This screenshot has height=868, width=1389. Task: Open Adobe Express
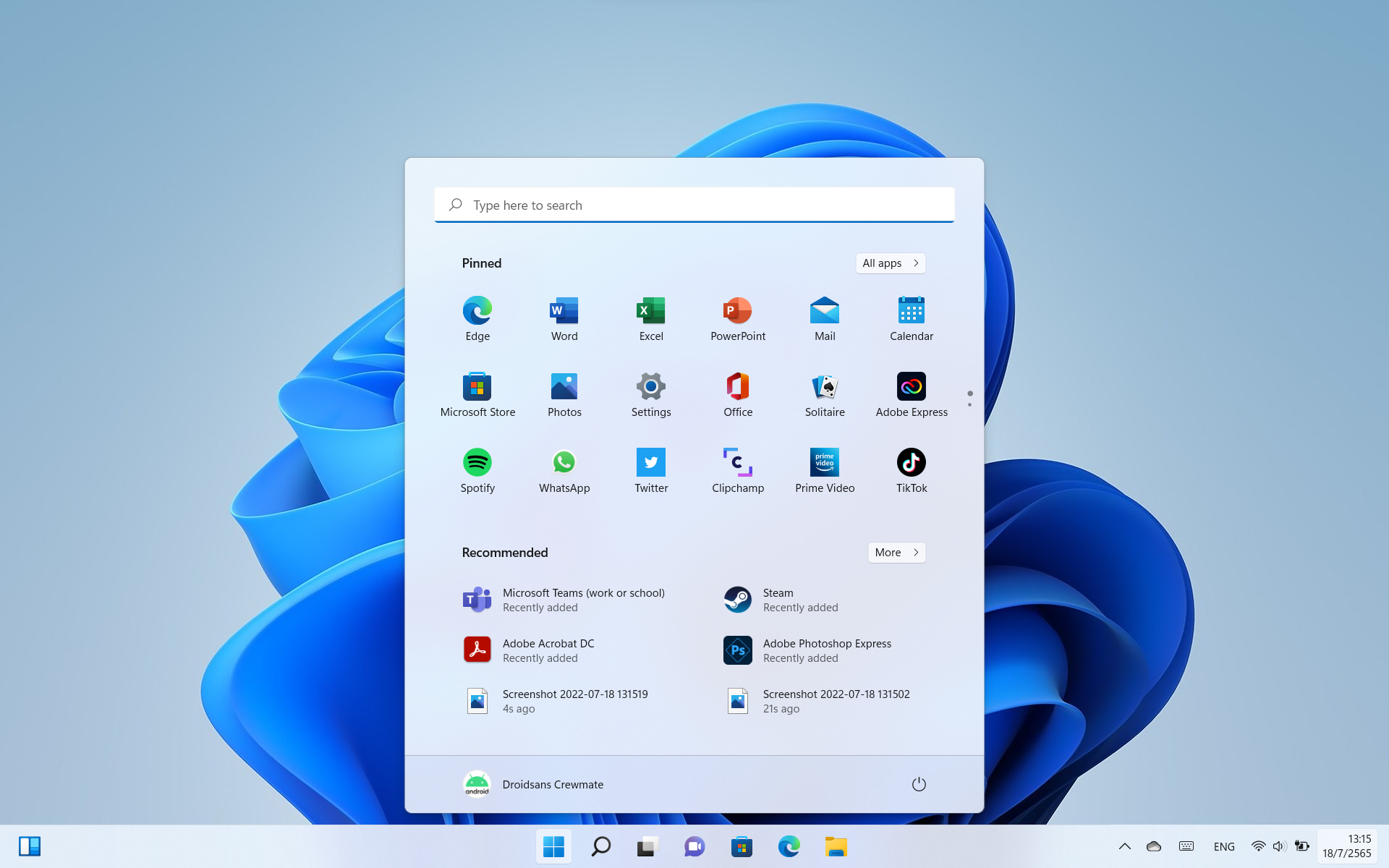click(x=912, y=394)
